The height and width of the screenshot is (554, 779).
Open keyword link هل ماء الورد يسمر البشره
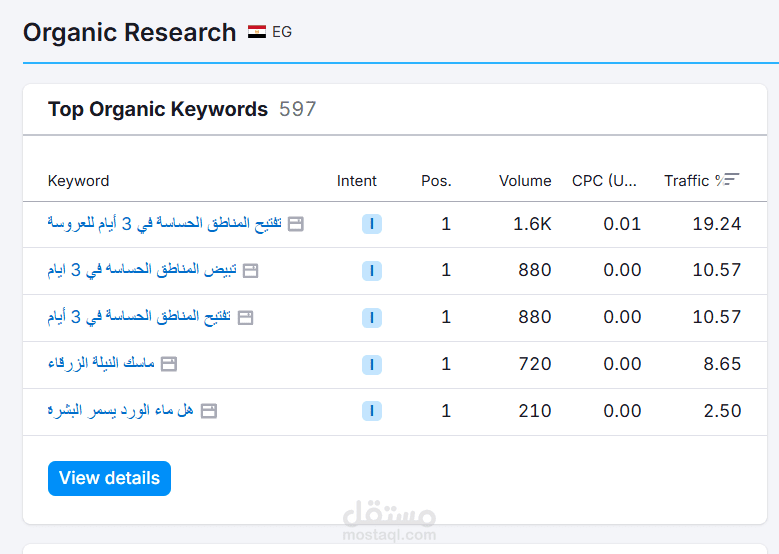click(x=120, y=410)
